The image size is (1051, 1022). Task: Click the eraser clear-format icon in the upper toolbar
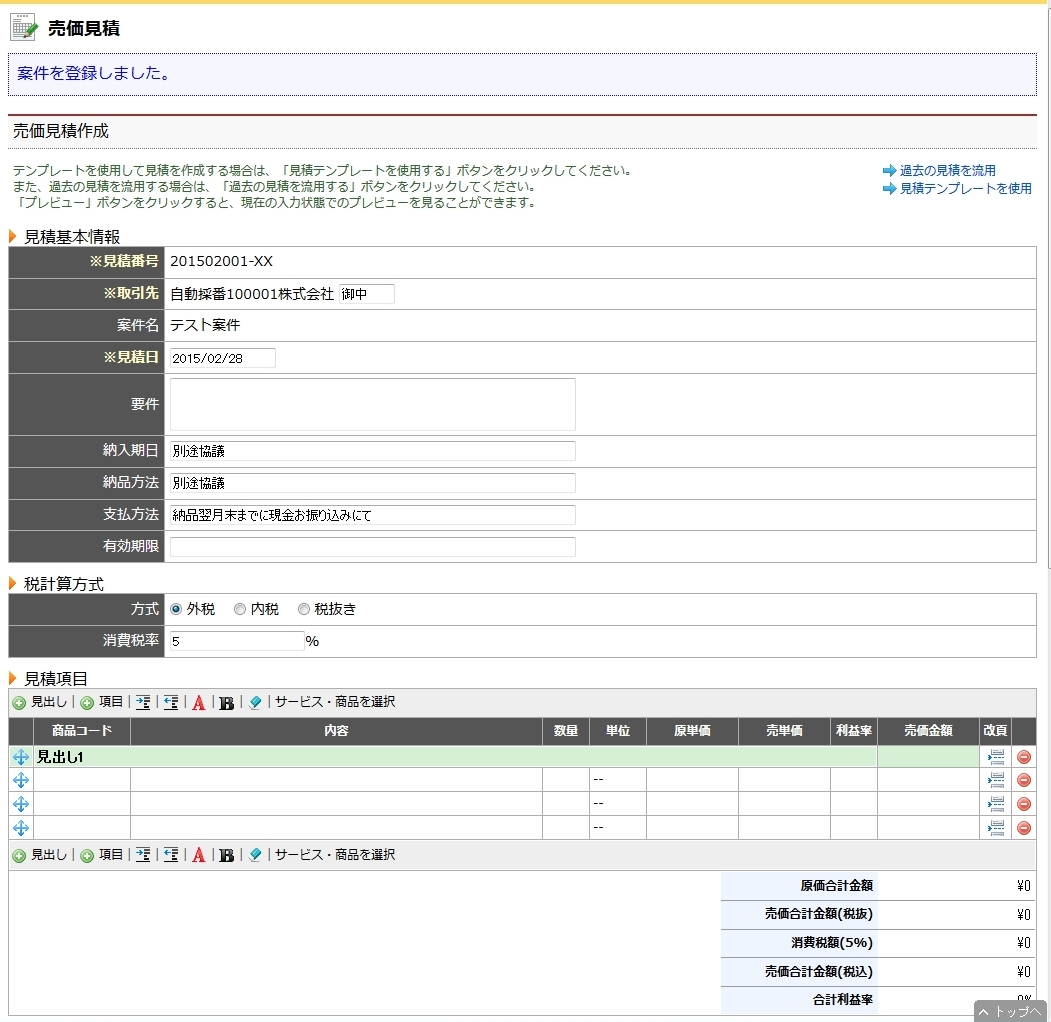click(x=255, y=702)
